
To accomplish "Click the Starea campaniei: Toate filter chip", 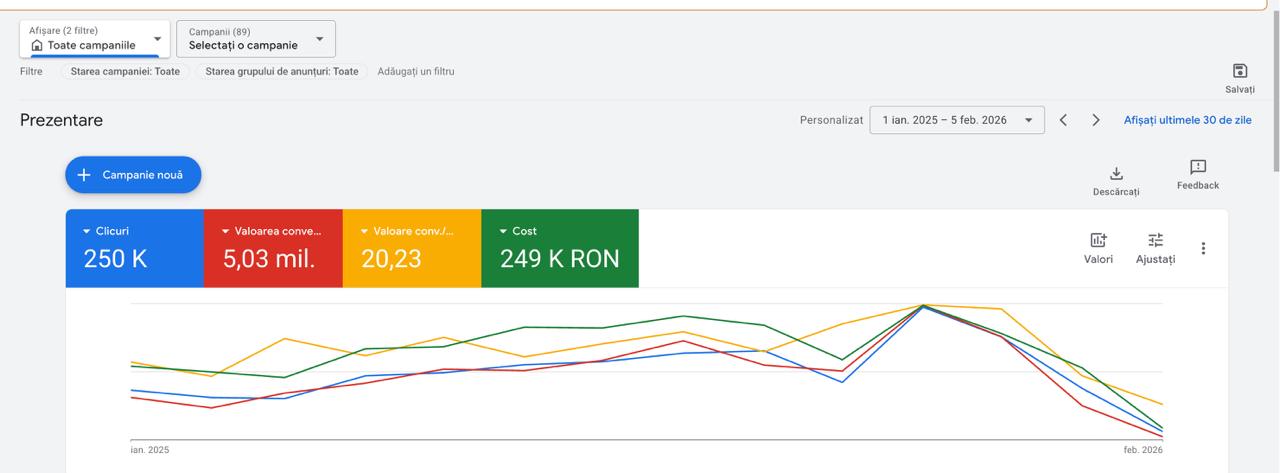I will [x=125, y=72].
